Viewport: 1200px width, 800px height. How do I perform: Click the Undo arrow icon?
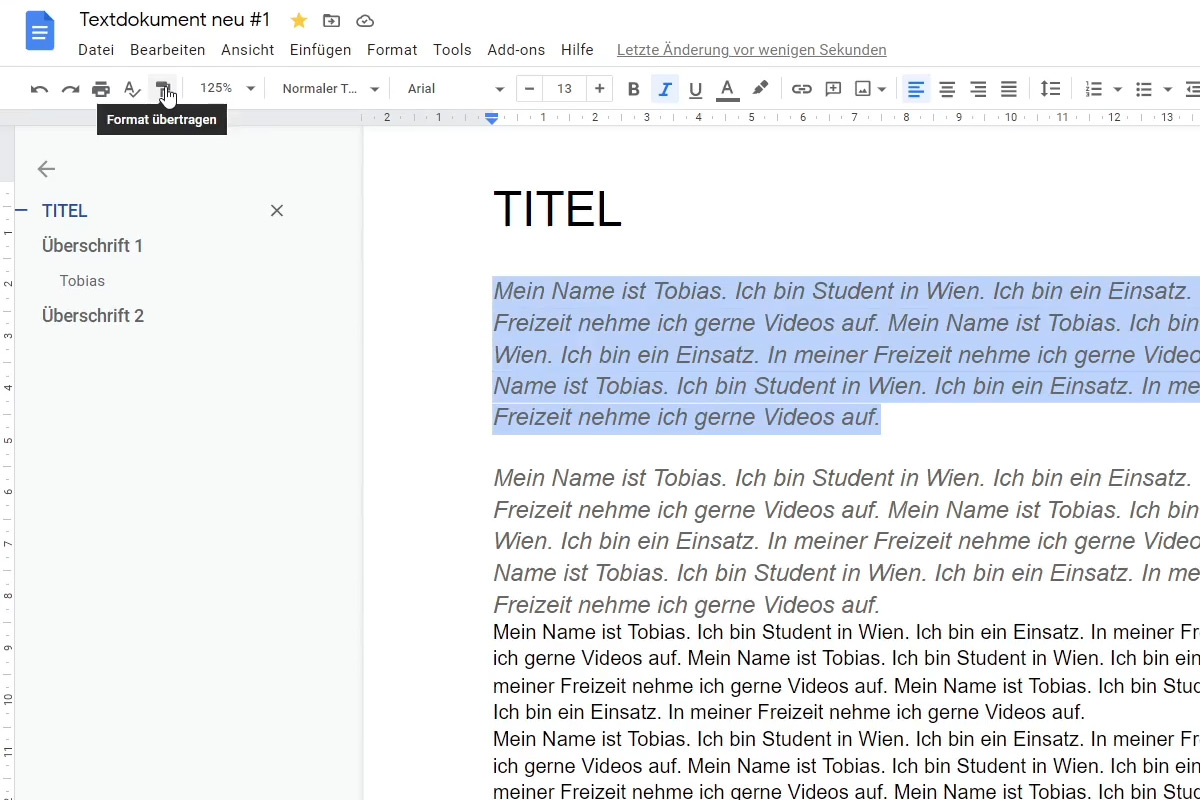[39, 89]
